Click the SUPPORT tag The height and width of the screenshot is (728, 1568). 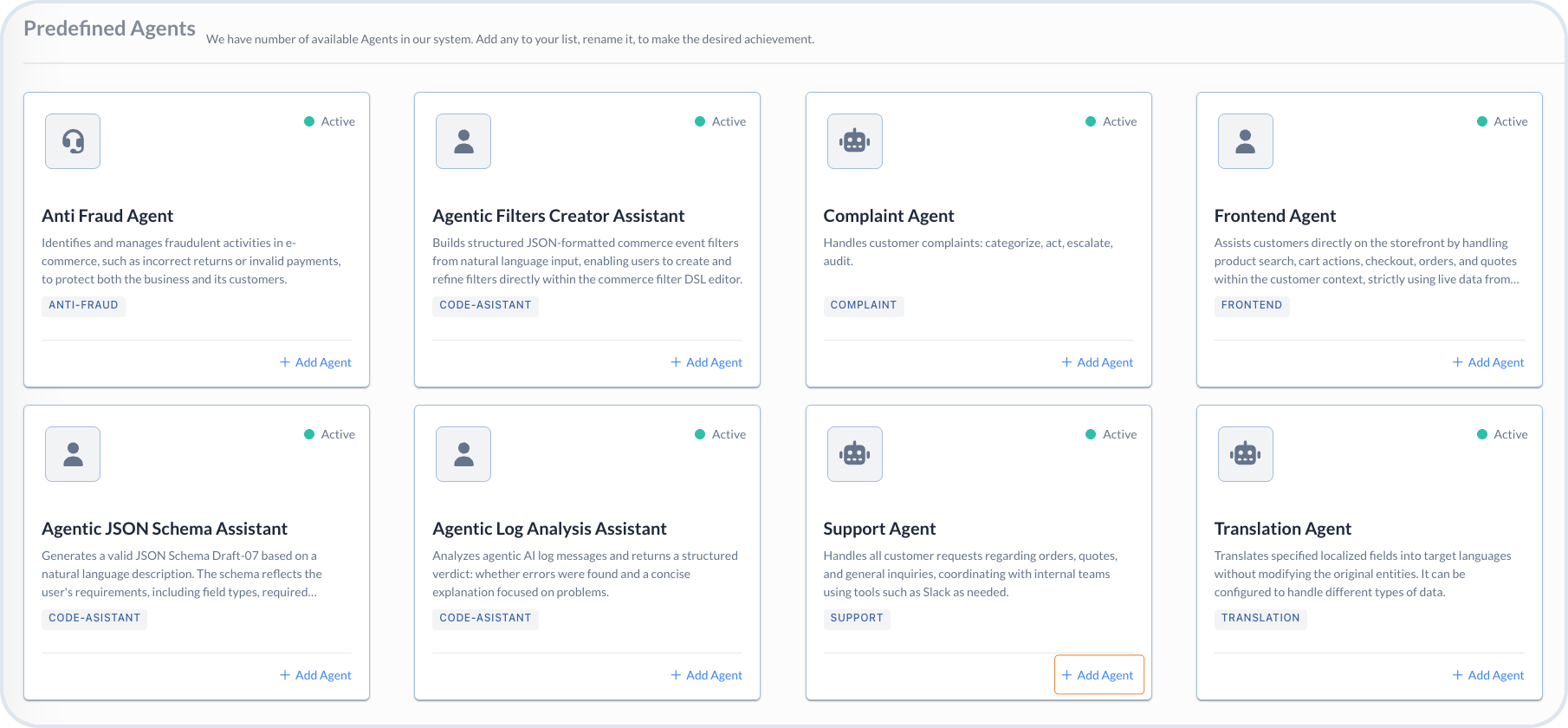pyautogui.click(x=857, y=618)
